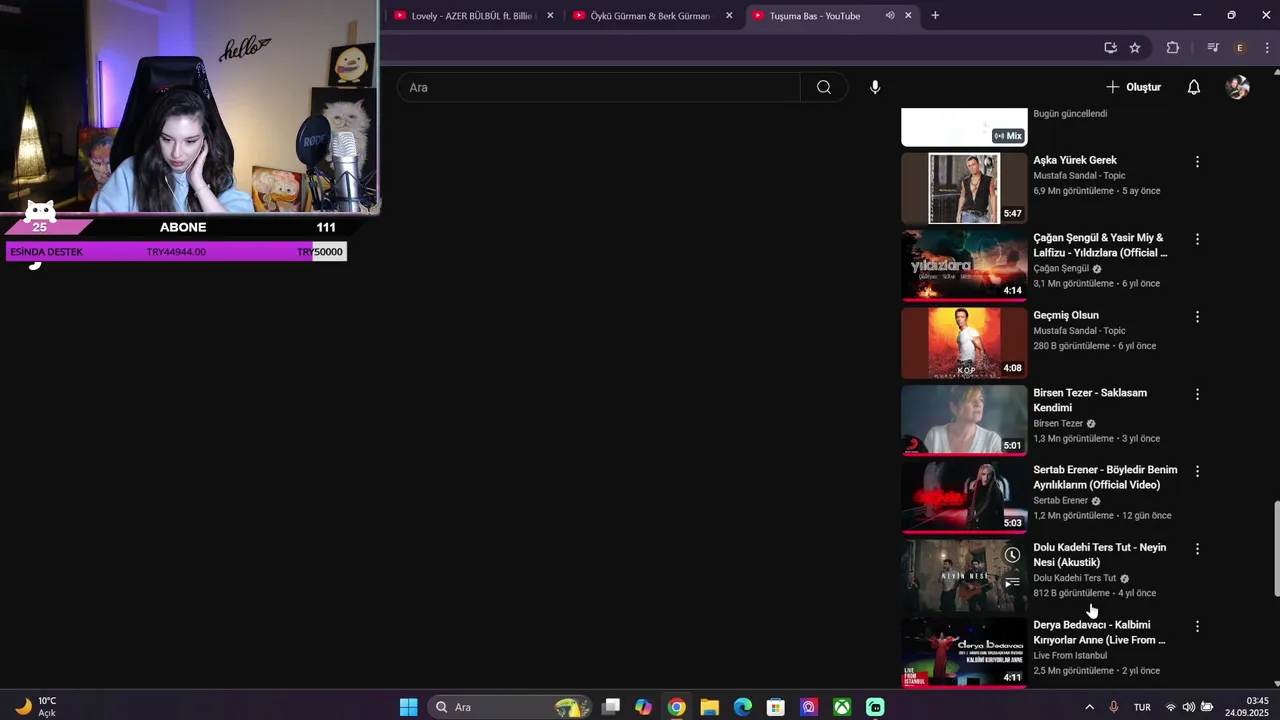Open options menu for Geçmiş Olsun
The image size is (1280, 720).
click(x=1197, y=316)
